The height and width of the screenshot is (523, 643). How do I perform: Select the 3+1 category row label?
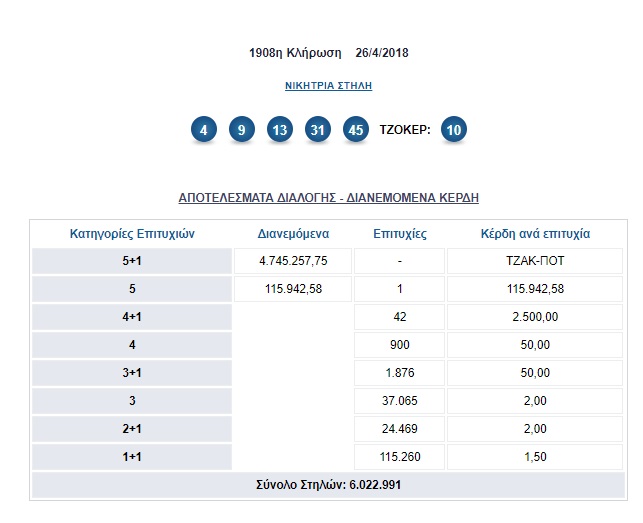[x=132, y=372]
